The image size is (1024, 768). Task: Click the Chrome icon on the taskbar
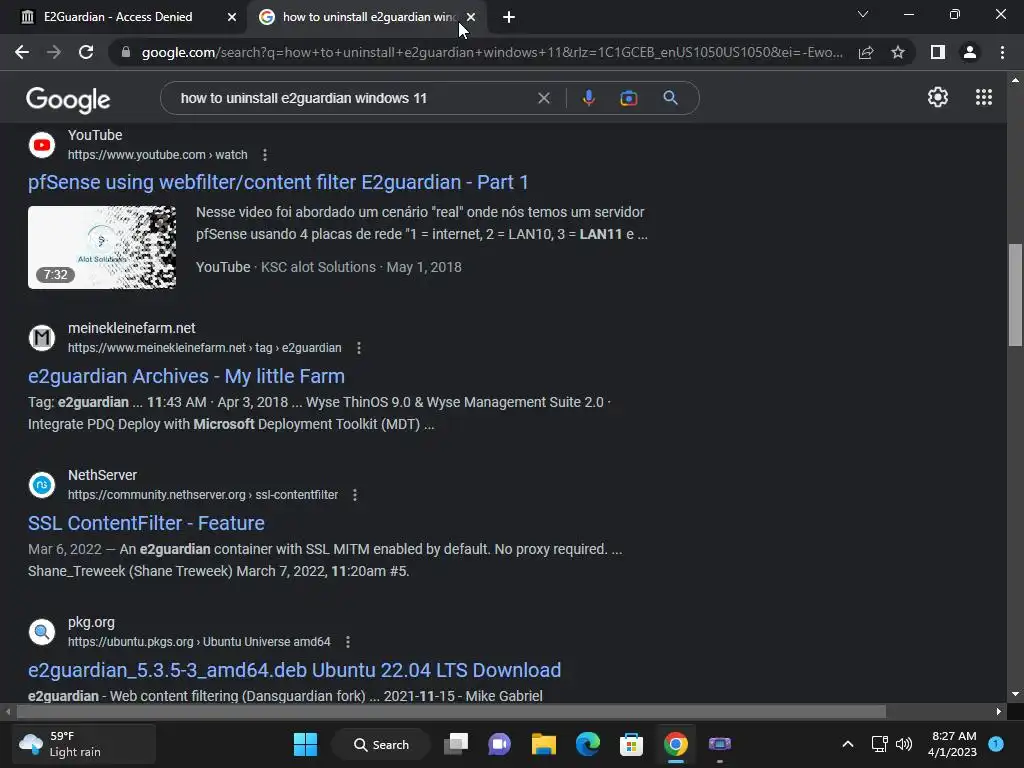(x=676, y=744)
